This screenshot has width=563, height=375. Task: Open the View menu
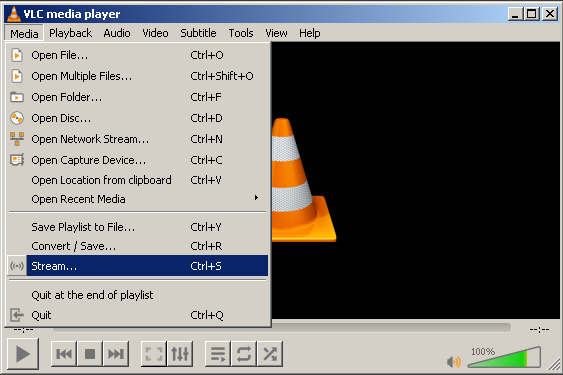point(276,33)
